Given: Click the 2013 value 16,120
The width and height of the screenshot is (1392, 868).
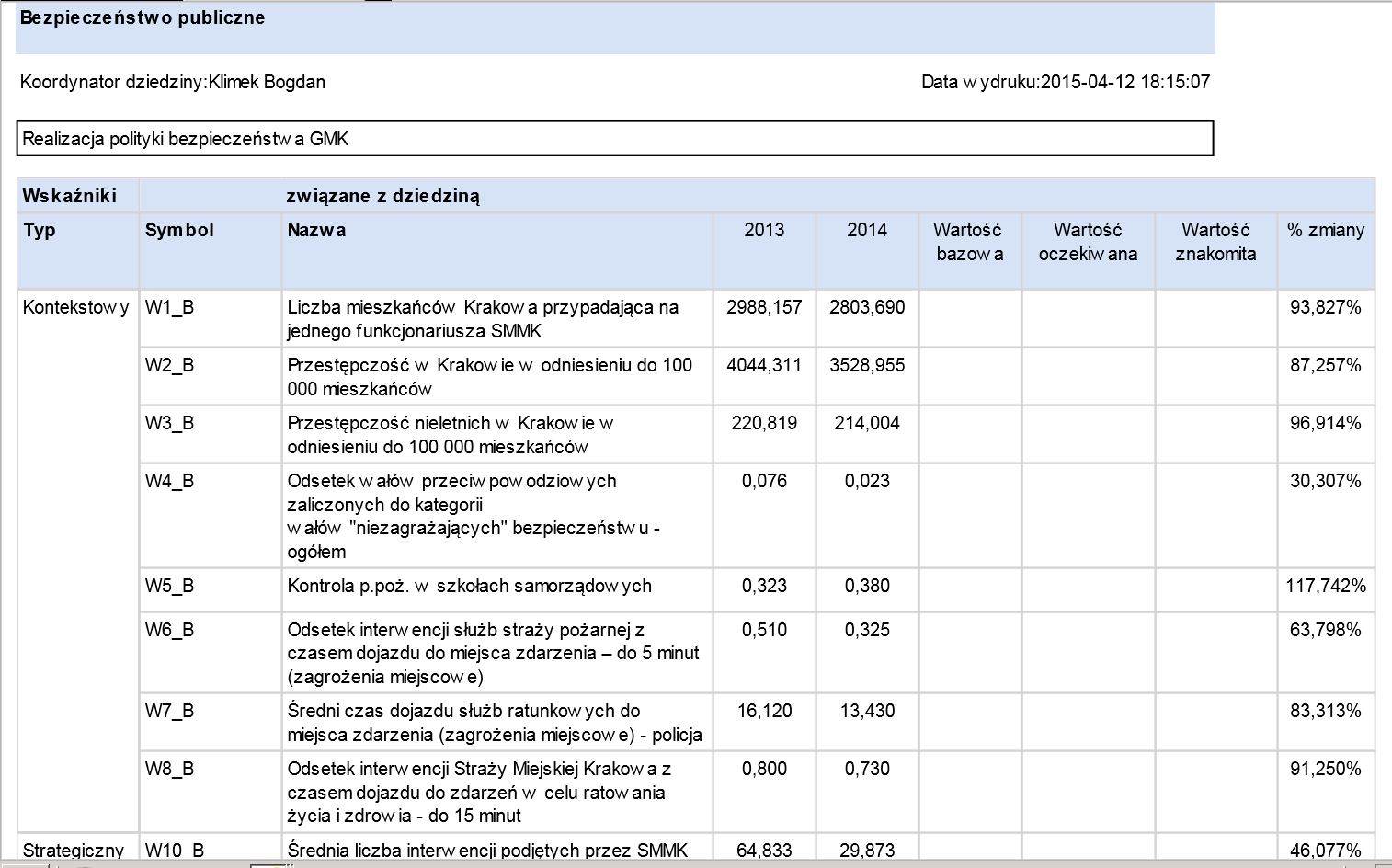Looking at the screenshot, I should (764, 711).
